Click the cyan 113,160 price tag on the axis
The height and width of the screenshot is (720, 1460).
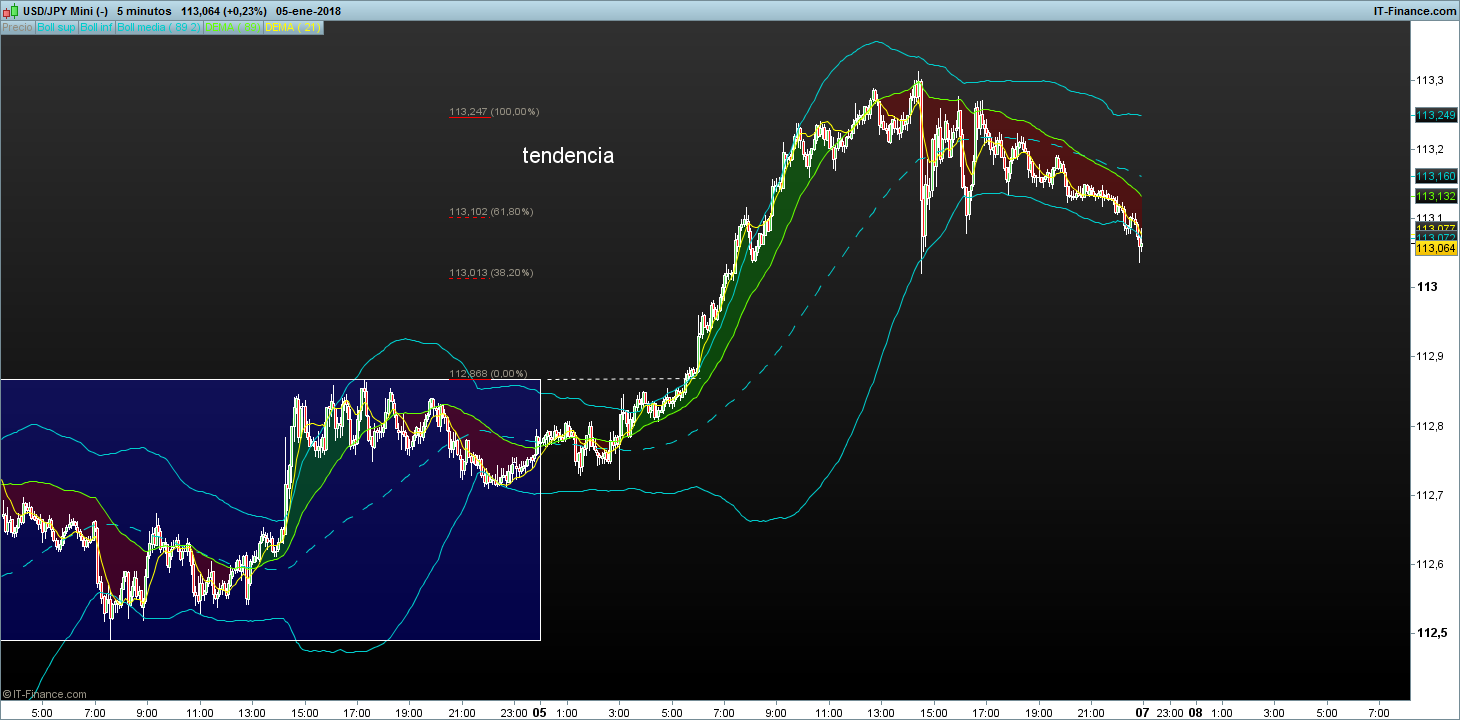tap(1435, 176)
